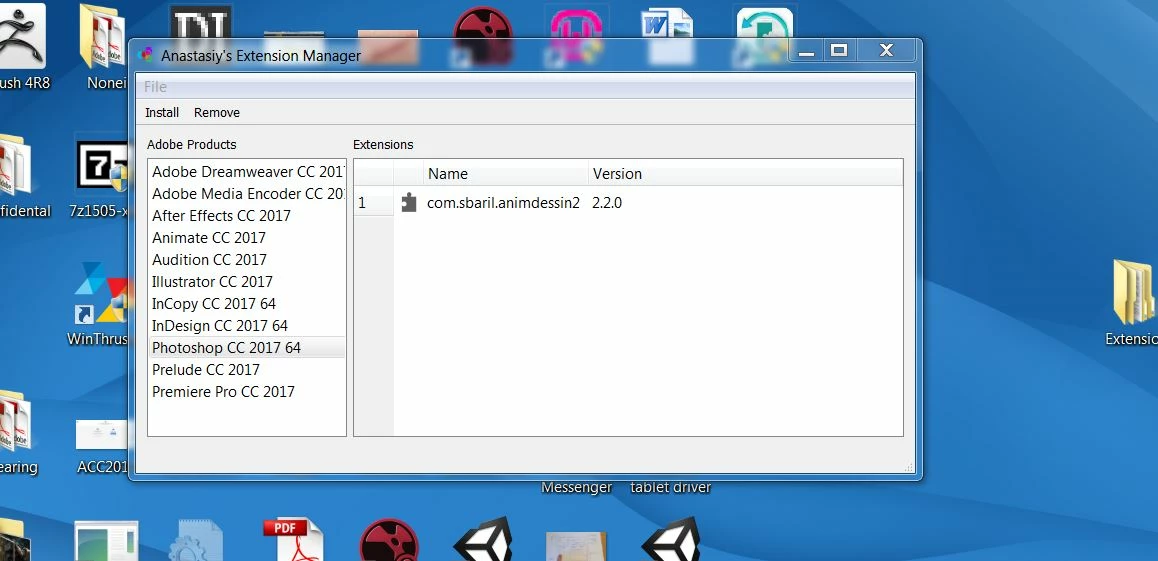Open the confidental PDF folder icon
The height and width of the screenshot is (561, 1158).
[x=16, y=165]
